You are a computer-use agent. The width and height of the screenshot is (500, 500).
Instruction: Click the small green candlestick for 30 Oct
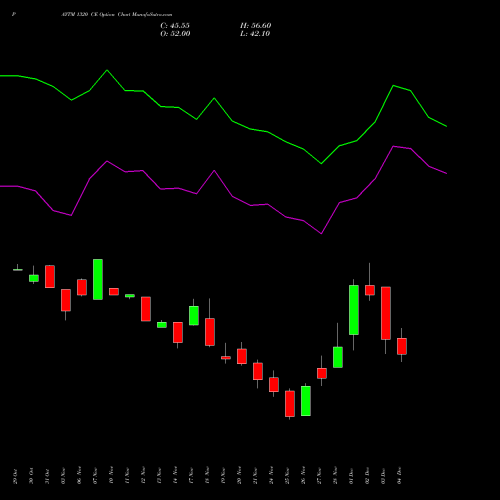[x=34, y=278]
